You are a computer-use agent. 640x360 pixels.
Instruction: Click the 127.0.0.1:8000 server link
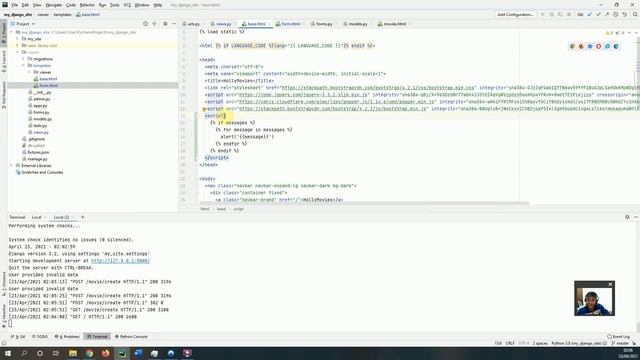click(x=120, y=261)
